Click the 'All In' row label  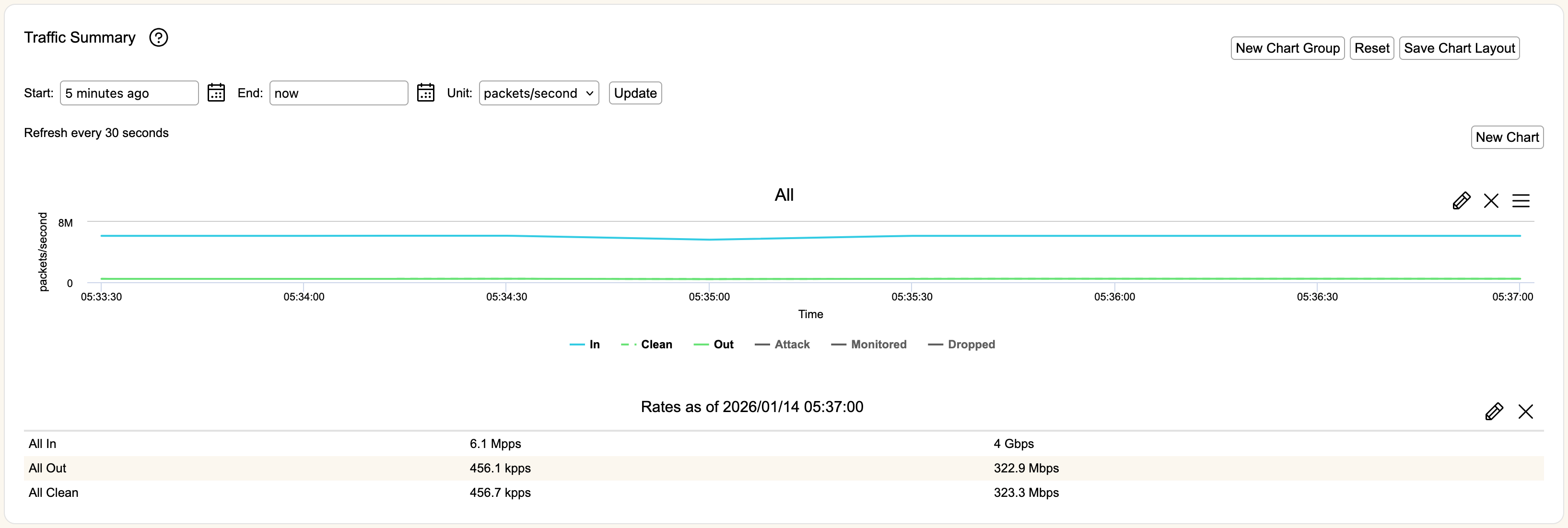(x=42, y=444)
